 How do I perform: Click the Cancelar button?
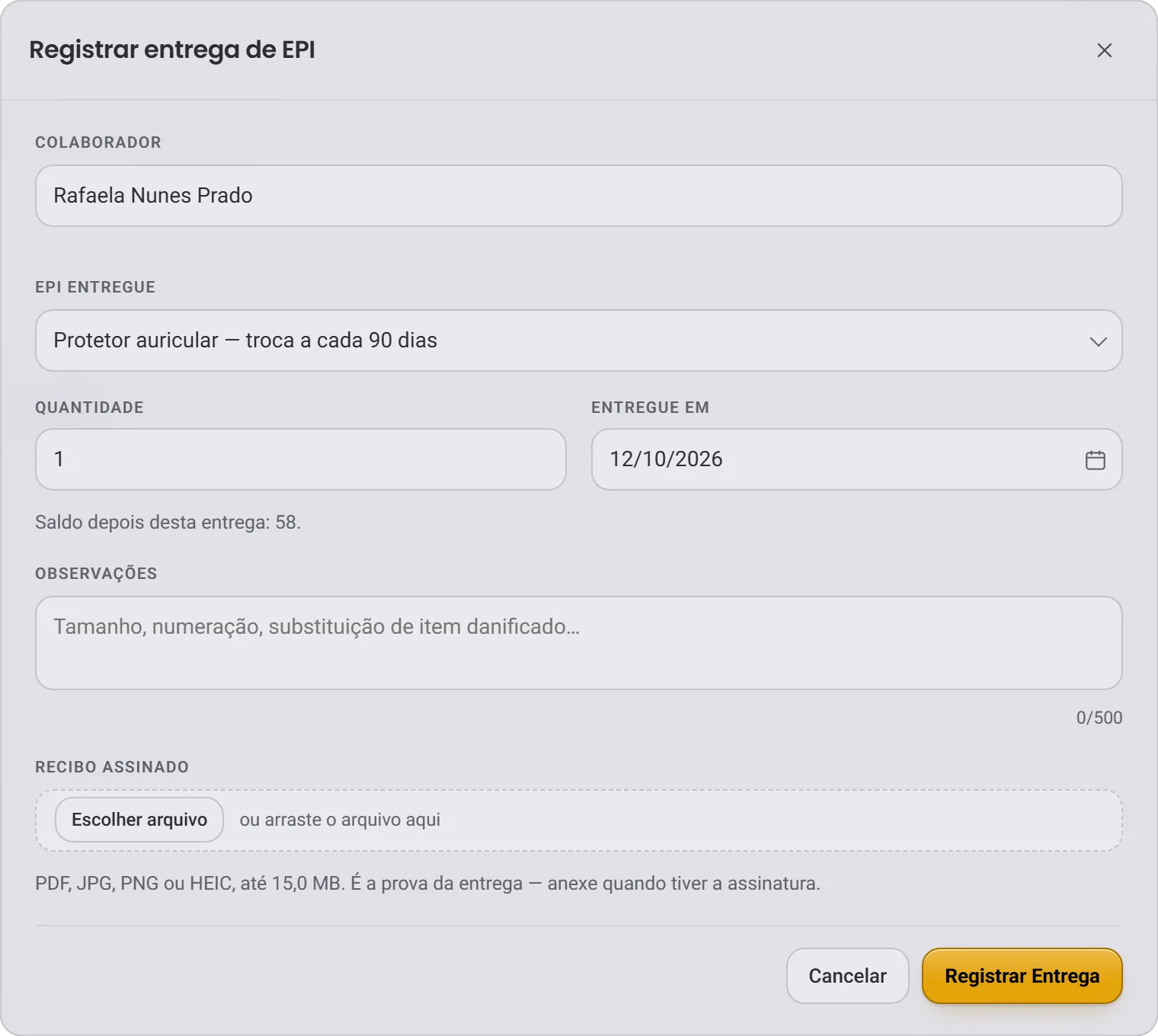848,976
